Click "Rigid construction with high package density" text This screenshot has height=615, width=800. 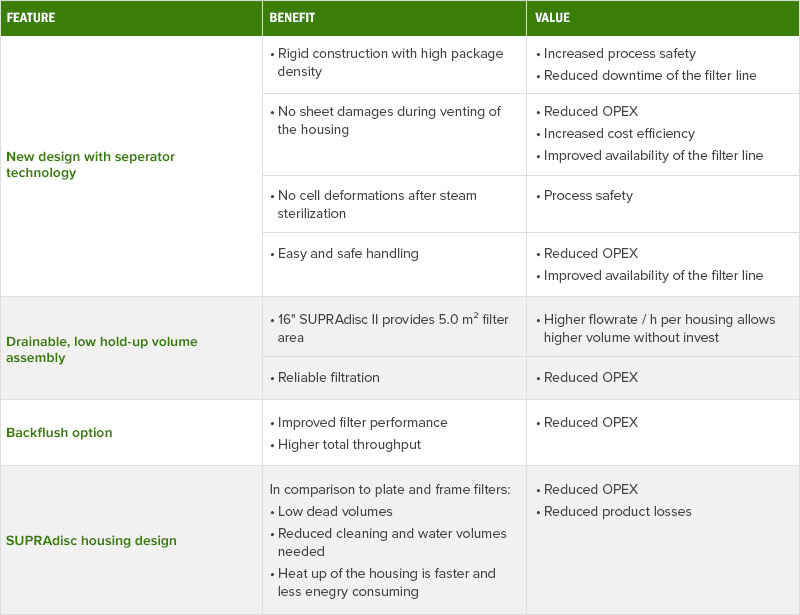pos(390,63)
